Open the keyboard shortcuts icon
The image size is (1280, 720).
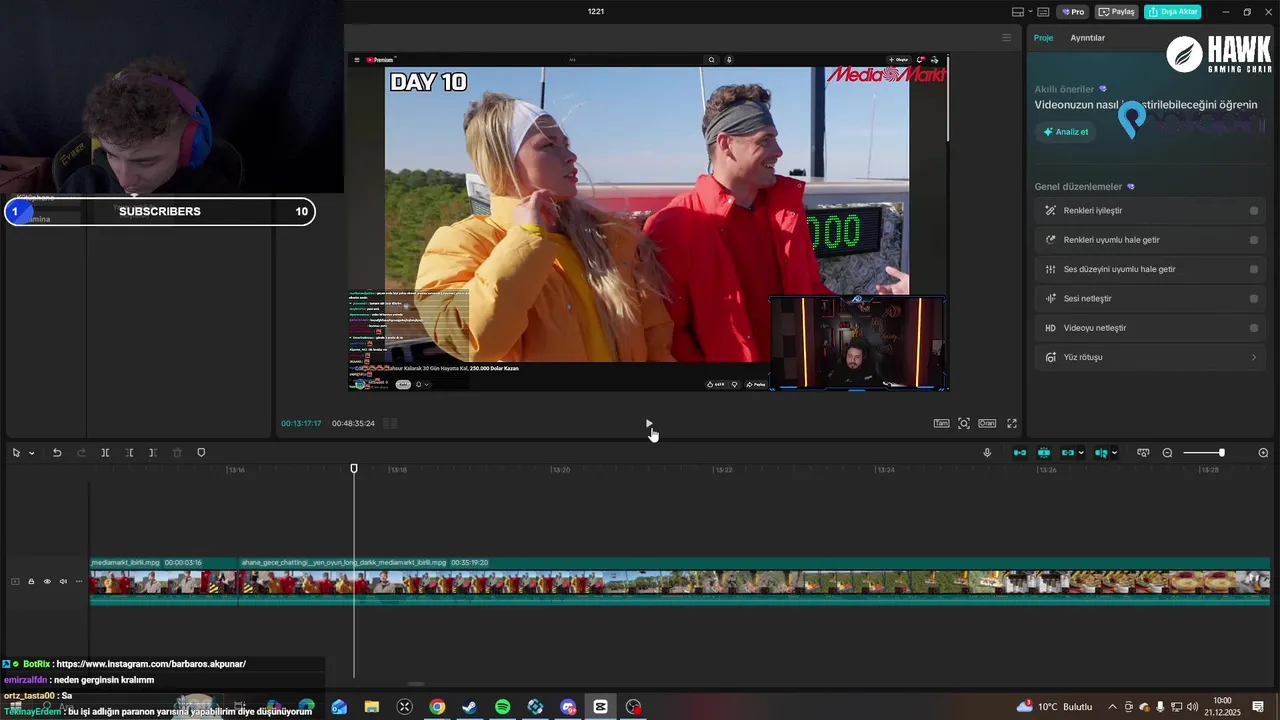click(1043, 12)
